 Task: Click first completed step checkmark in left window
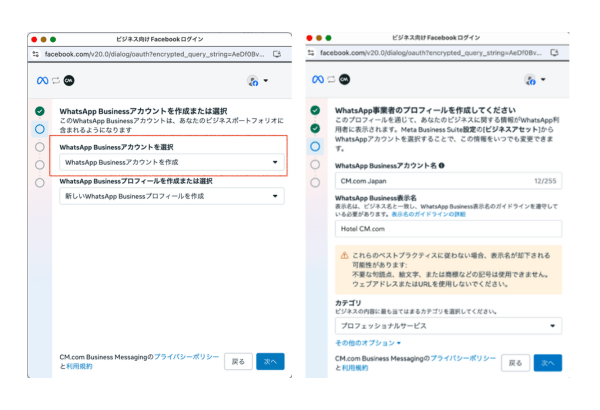click(40, 111)
